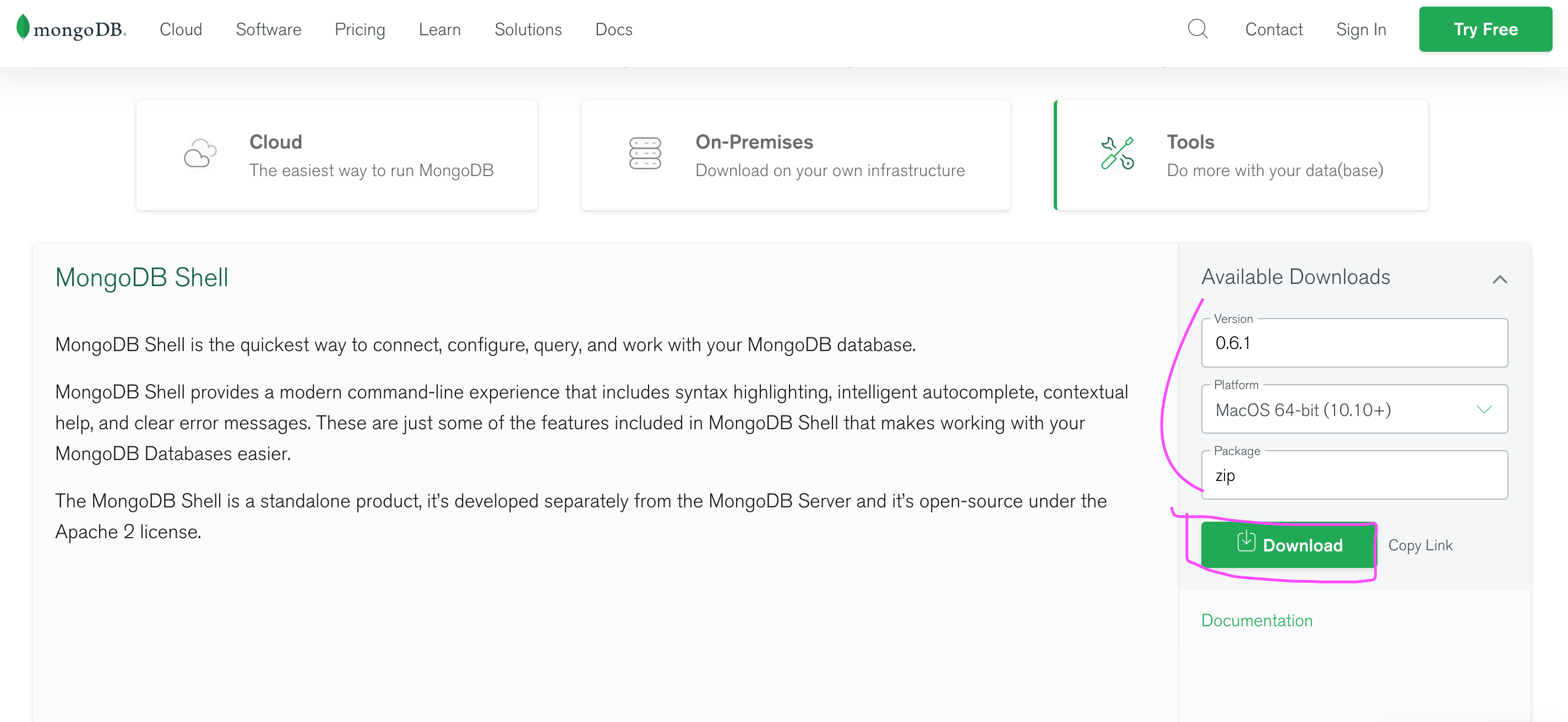Select the Cloud card's cloud icon
1568x722 pixels.
(200, 155)
